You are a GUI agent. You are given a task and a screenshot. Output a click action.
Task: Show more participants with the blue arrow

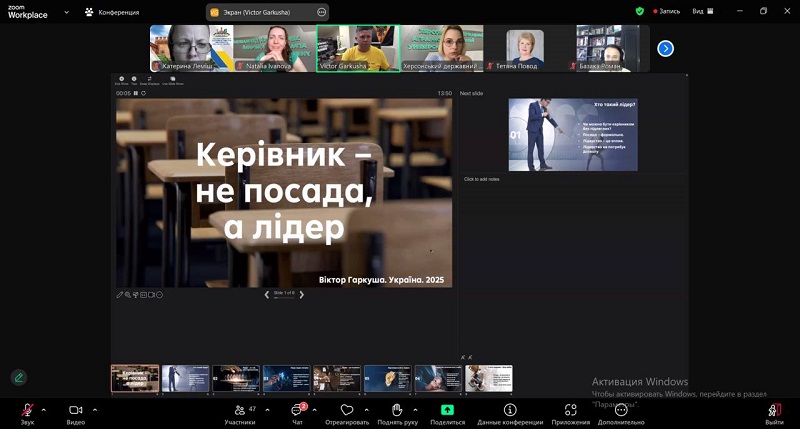click(x=665, y=48)
